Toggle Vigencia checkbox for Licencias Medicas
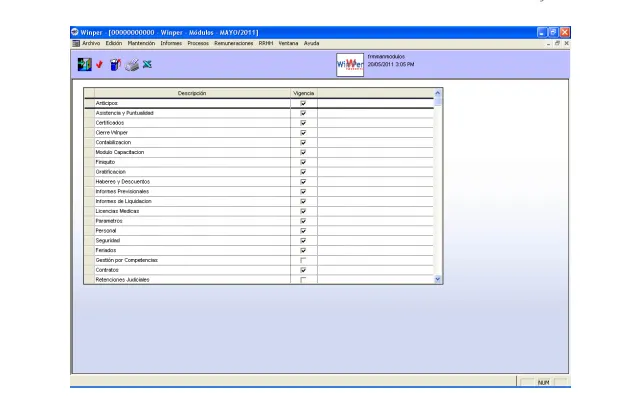This screenshot has width=637, height=401. tap(303, 211)
